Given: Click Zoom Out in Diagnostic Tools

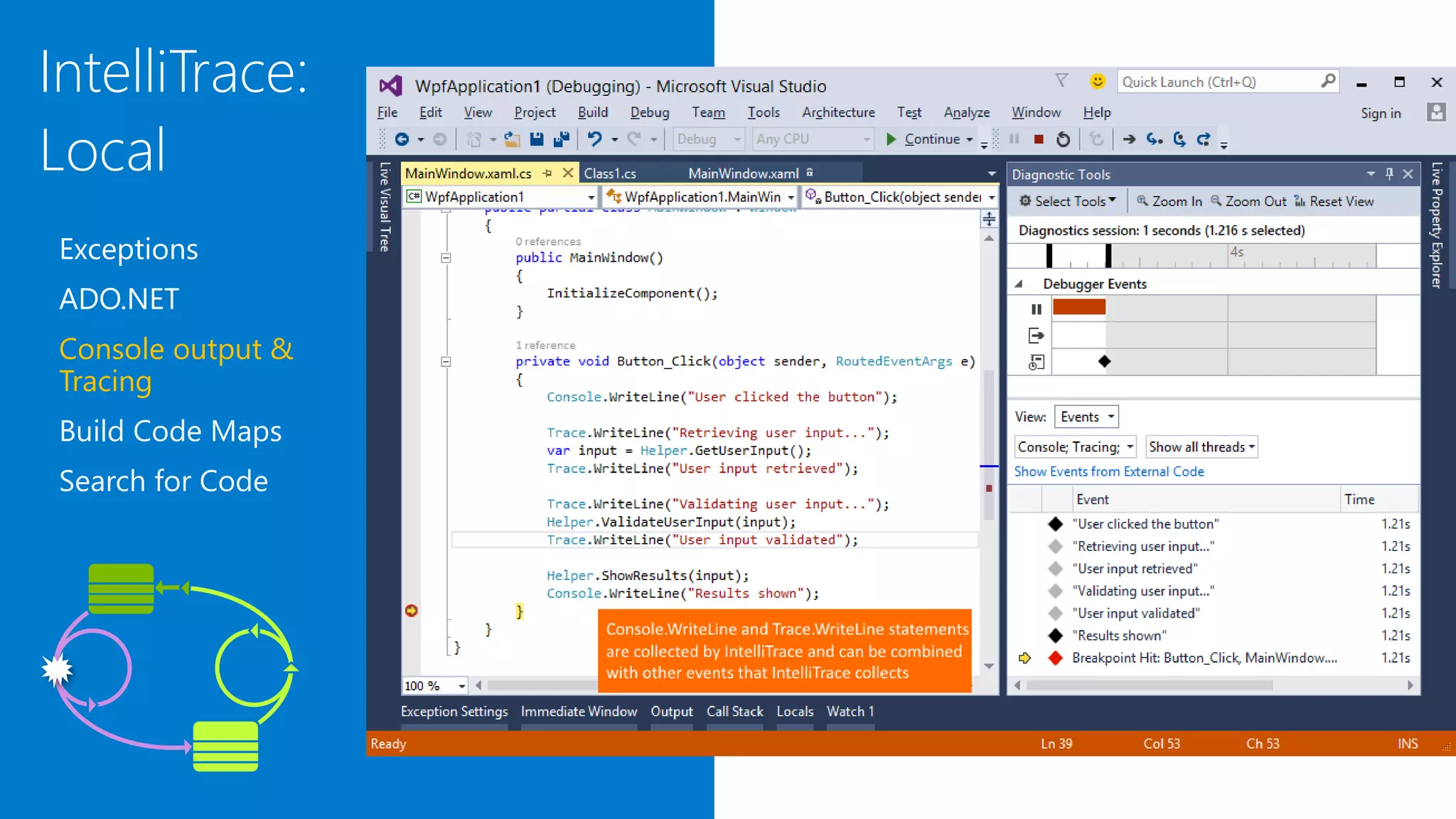Looking at the screenshot, I should coord(1248,201).
